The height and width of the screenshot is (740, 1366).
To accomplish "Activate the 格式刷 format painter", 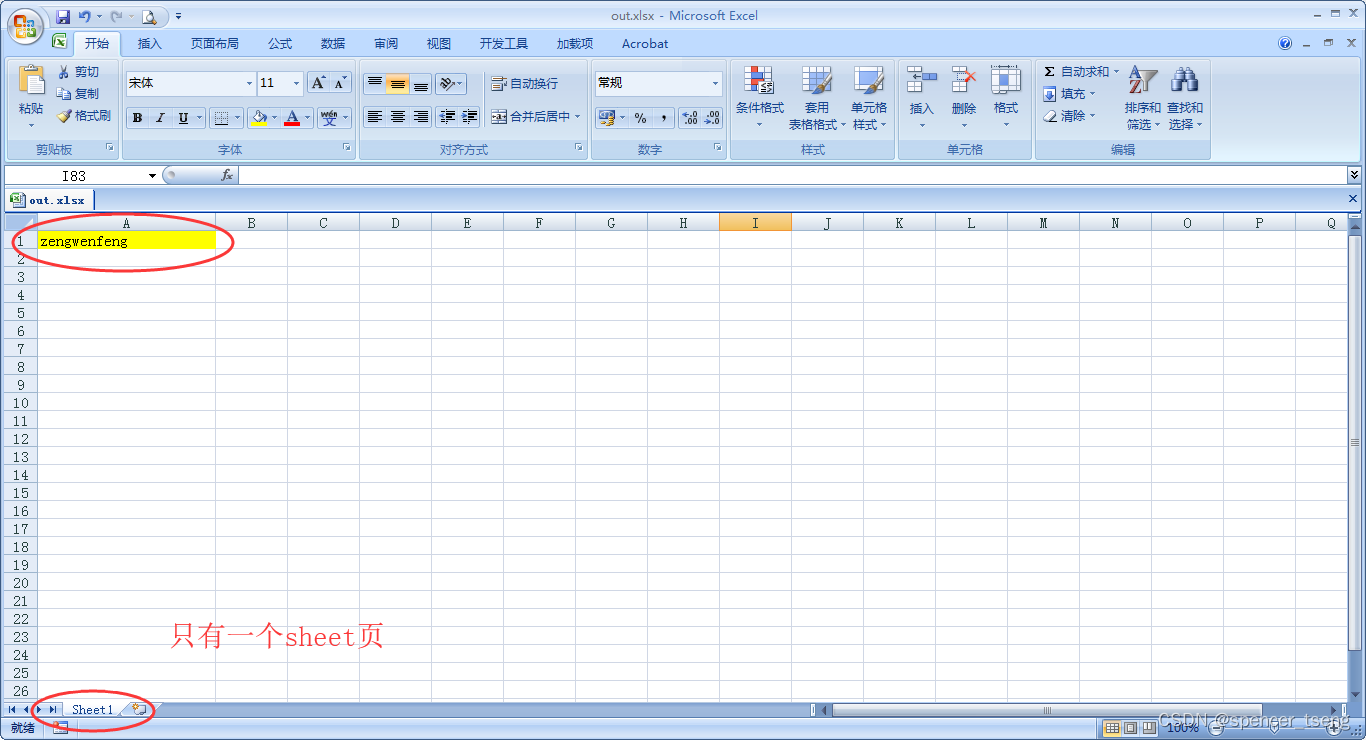I will click(84, 116).
